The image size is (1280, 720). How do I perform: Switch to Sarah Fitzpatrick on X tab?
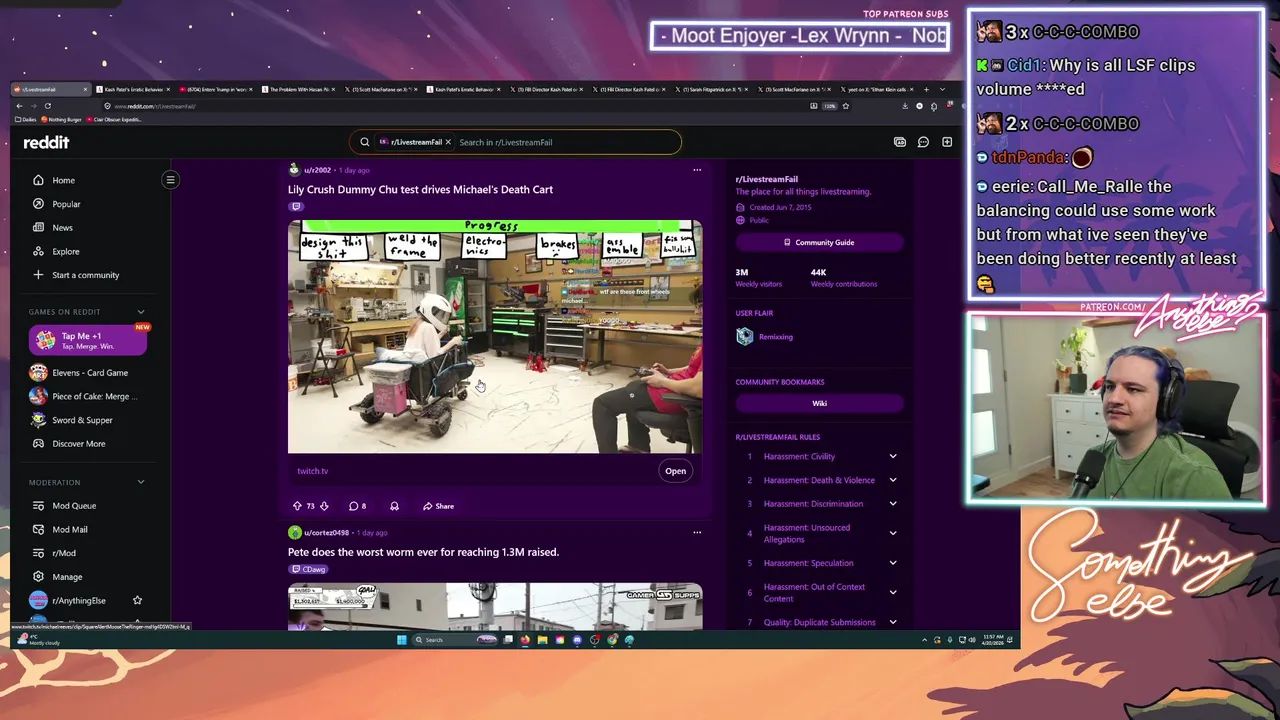tap(710, 90)
